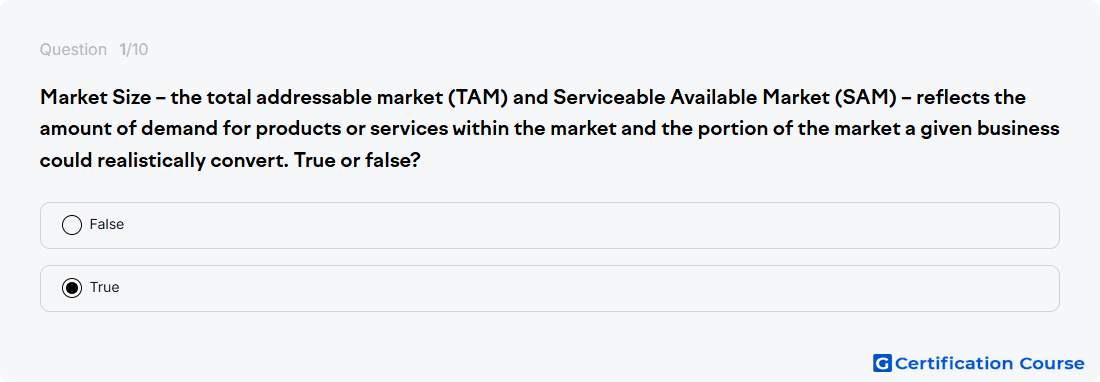Screen dimensions: 1100x382
Task: Select the True radio button
Action: pyautogui.click(x=72, y=288)
